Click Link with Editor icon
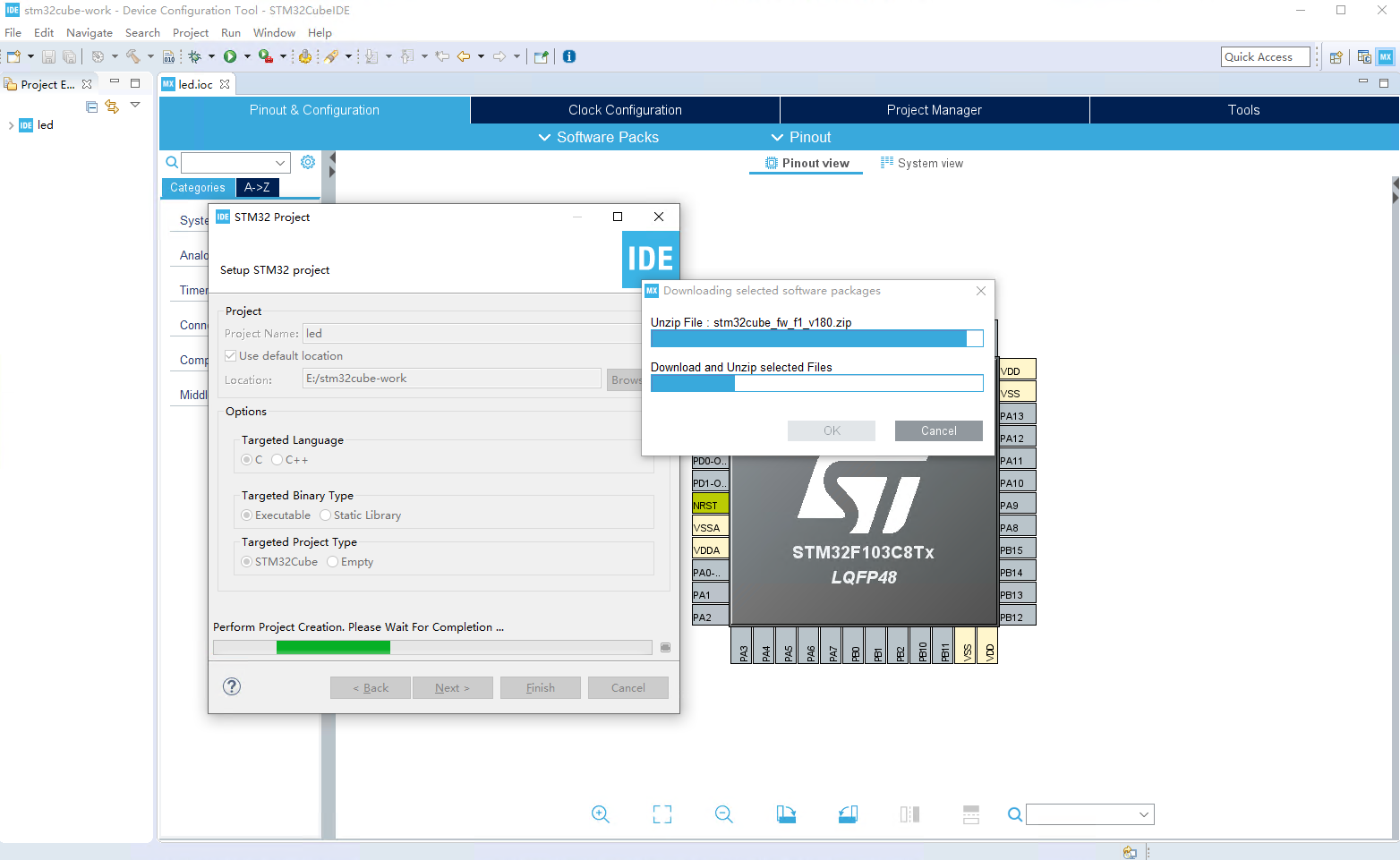This screenshot has height=860, width=1400. coord(112,106)
